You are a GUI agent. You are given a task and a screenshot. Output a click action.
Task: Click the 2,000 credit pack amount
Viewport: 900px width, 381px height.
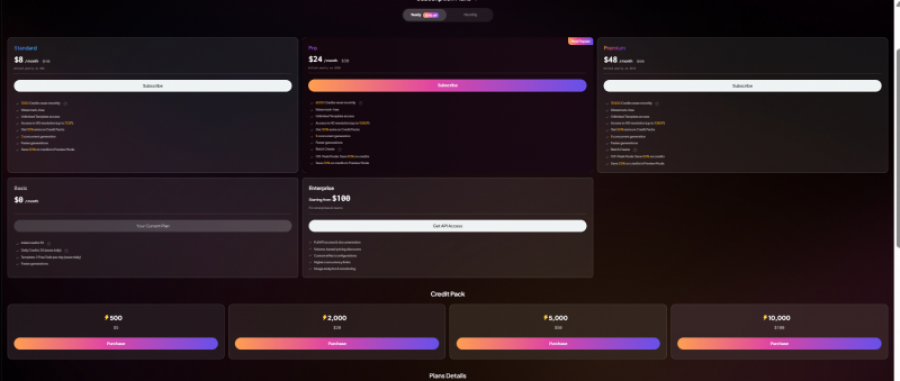(337, 318)
